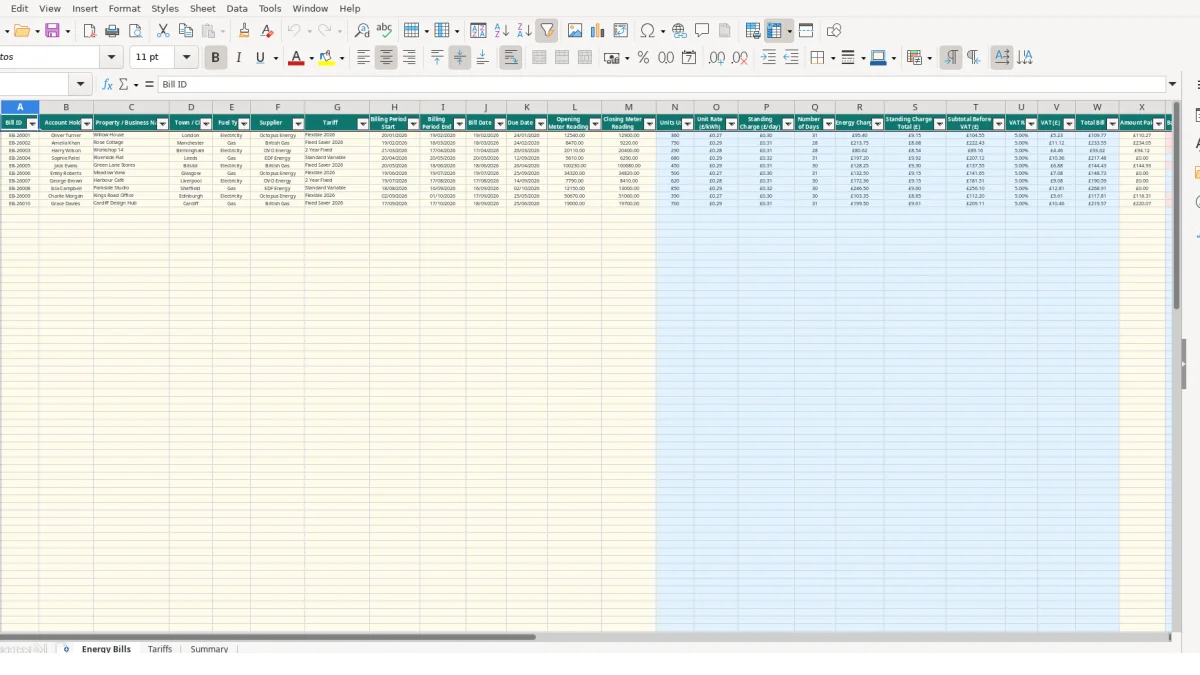Open Find and Replace
Viewport: 1200px width, 675px height.
tap(362, 31)
